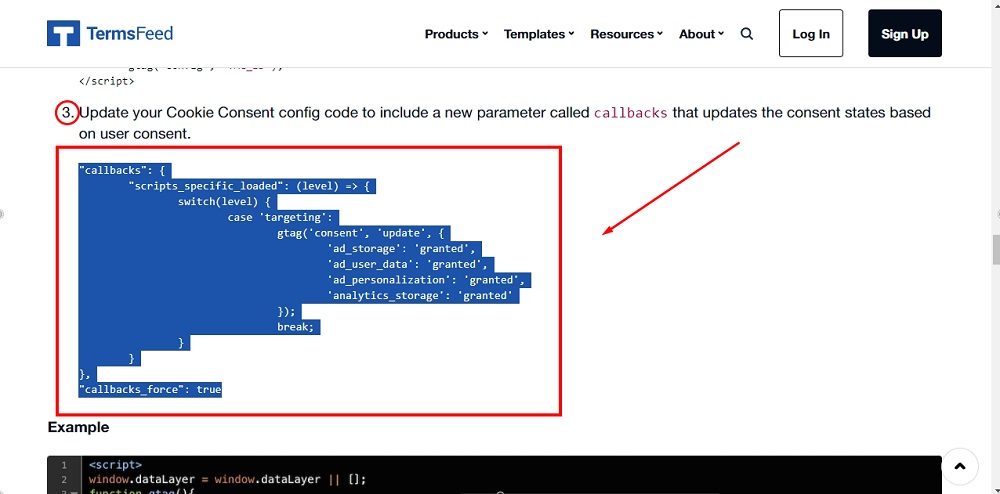Open the TermsFeed home text link

coord(129,33)
